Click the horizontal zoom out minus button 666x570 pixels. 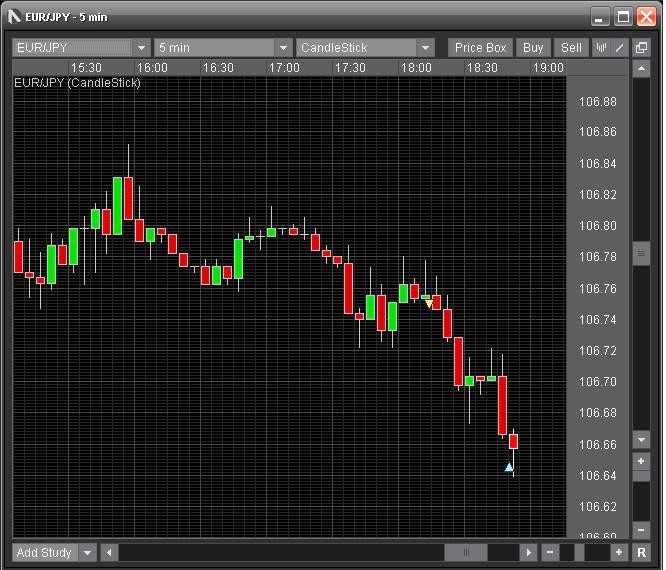(x=550, y=552)
